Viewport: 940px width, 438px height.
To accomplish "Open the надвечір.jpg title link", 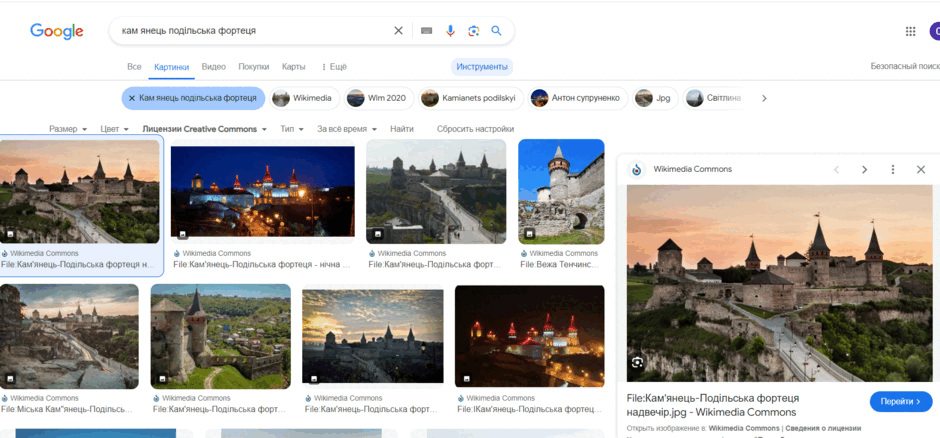I will (x=713, y=405).
